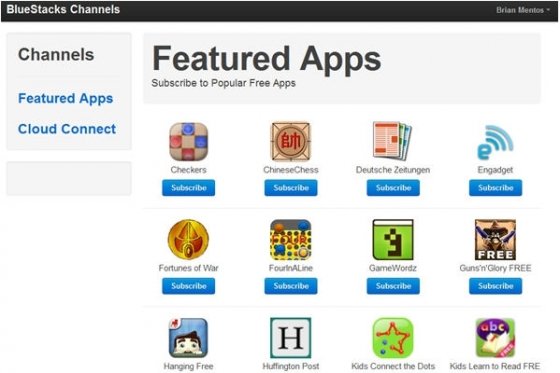Select the Huffington Post icon

291,338
